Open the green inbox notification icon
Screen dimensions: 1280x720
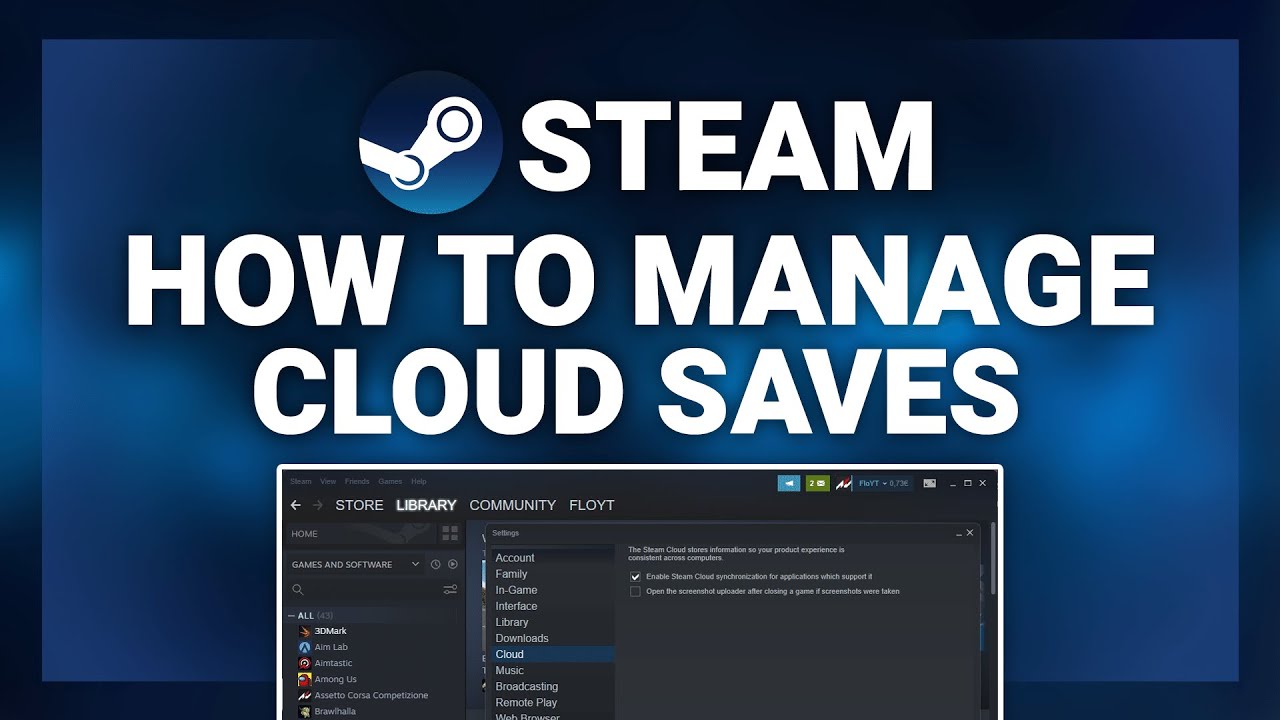(818, 483)
